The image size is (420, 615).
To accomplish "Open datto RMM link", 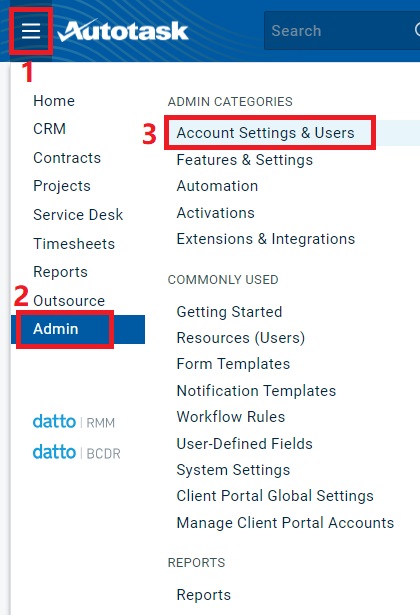I will [74, 422].
